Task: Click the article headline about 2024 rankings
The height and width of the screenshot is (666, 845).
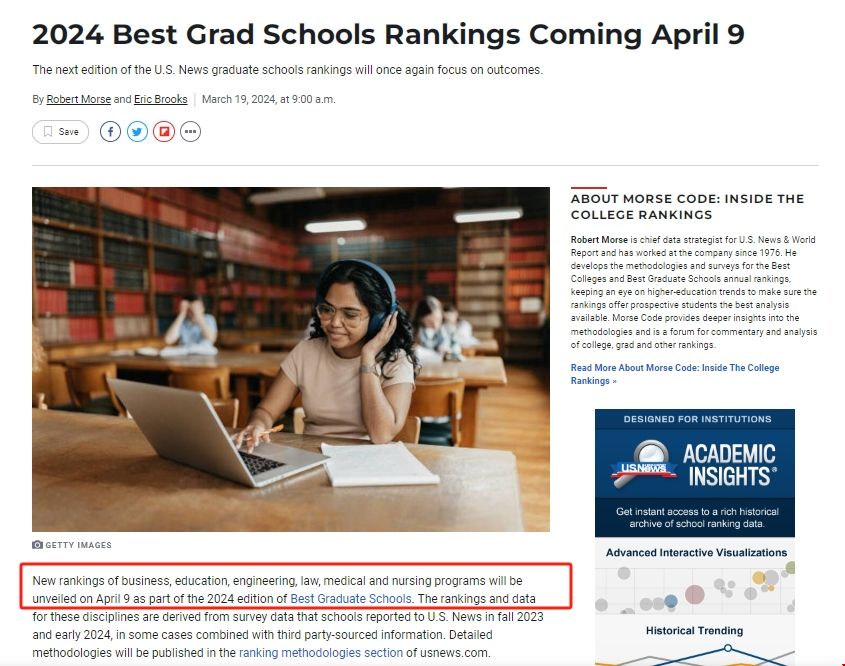Action: point(388,34)
